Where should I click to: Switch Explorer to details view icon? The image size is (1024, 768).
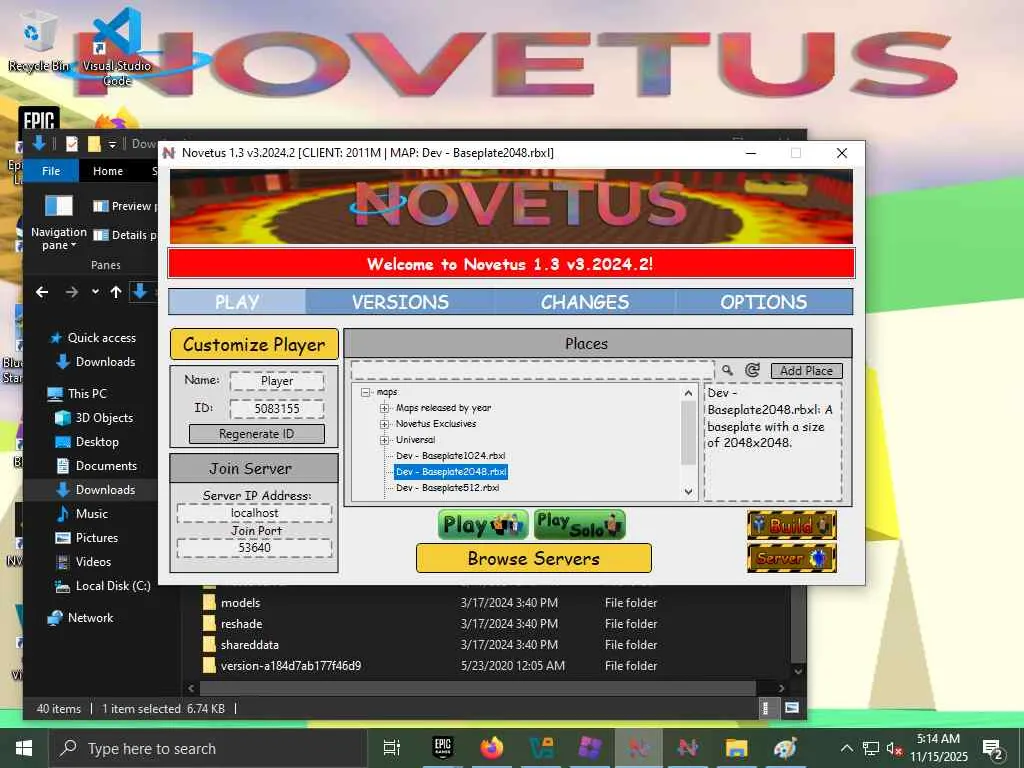coord(765,708)
